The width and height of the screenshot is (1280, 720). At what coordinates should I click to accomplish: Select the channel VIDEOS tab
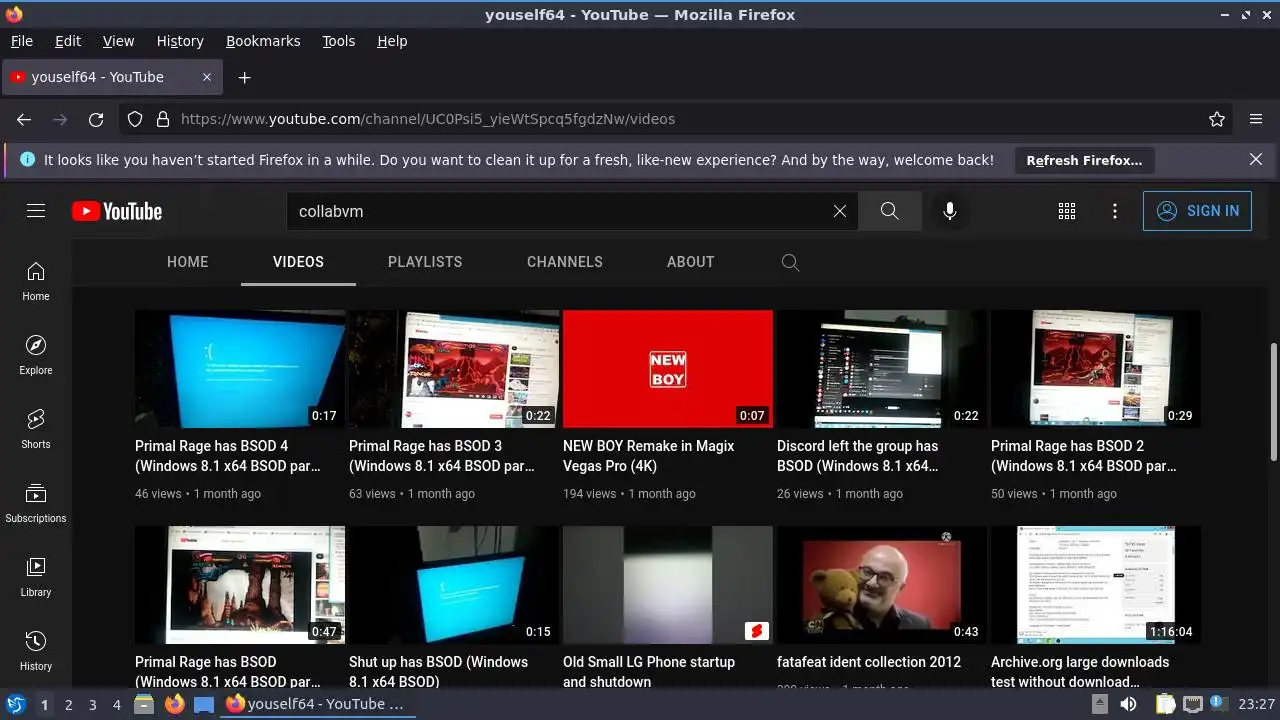pyautogui.click(x=298, y=262)
